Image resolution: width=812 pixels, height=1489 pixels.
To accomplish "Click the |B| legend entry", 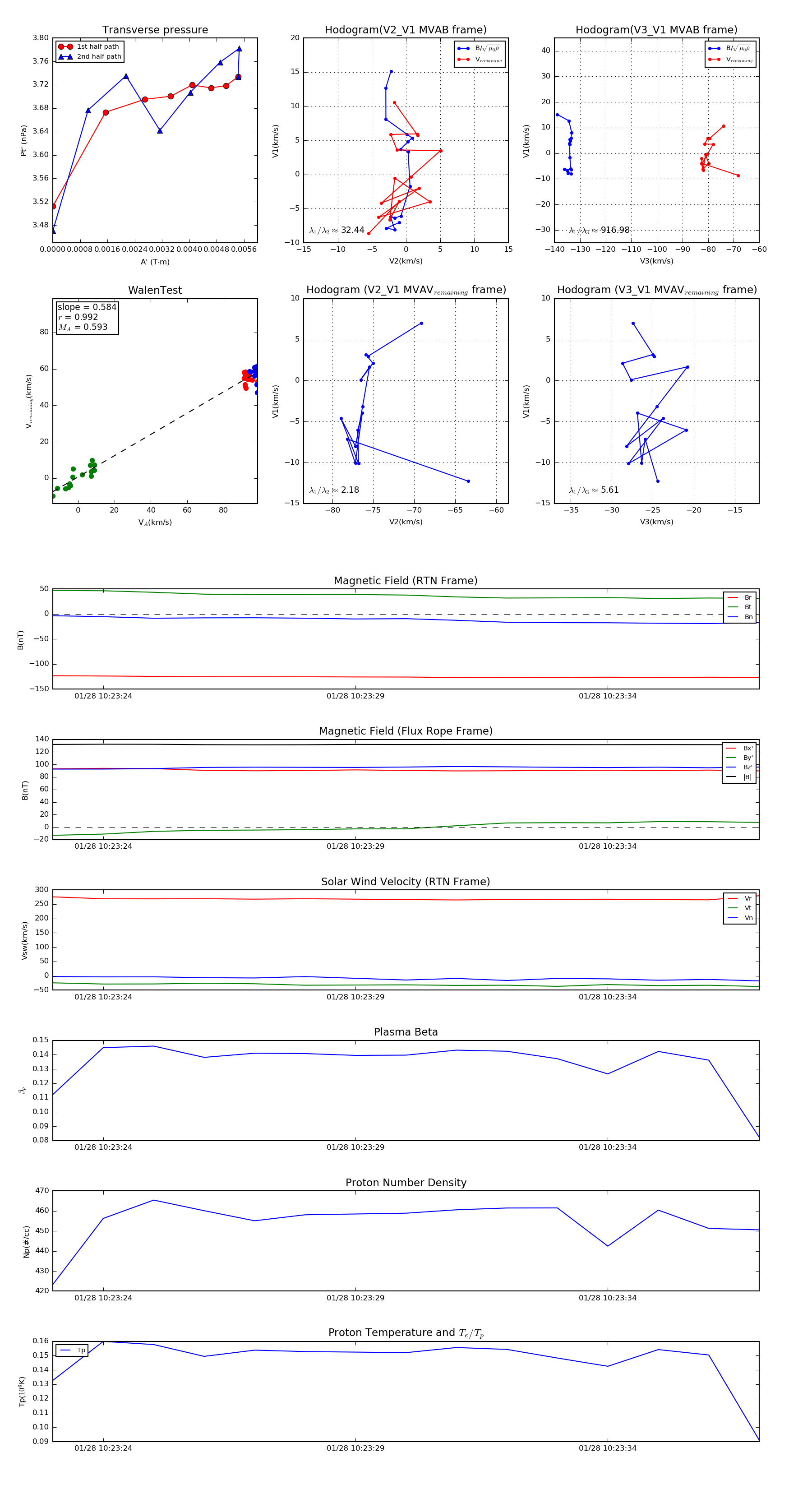I will point(739,777).
